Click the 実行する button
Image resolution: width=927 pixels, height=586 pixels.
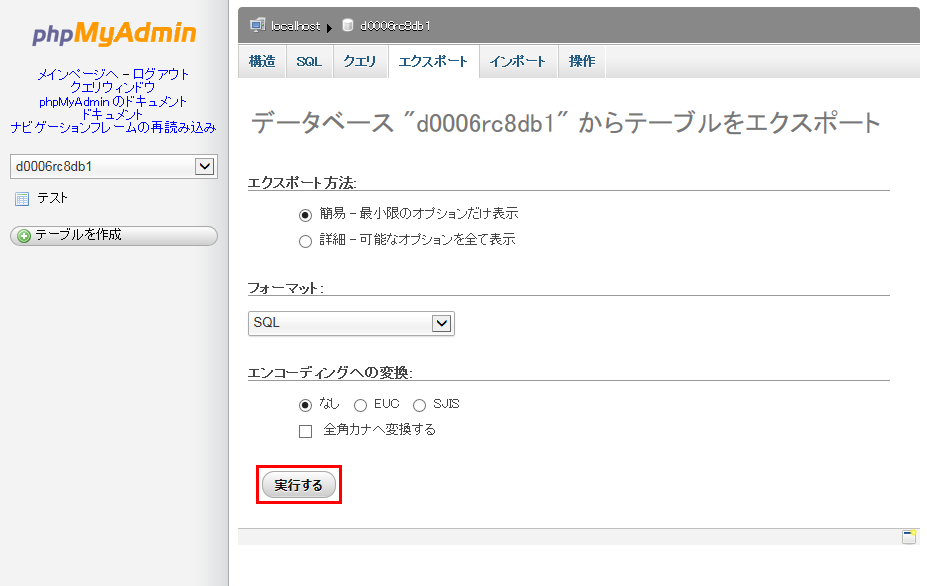point(297,484)
